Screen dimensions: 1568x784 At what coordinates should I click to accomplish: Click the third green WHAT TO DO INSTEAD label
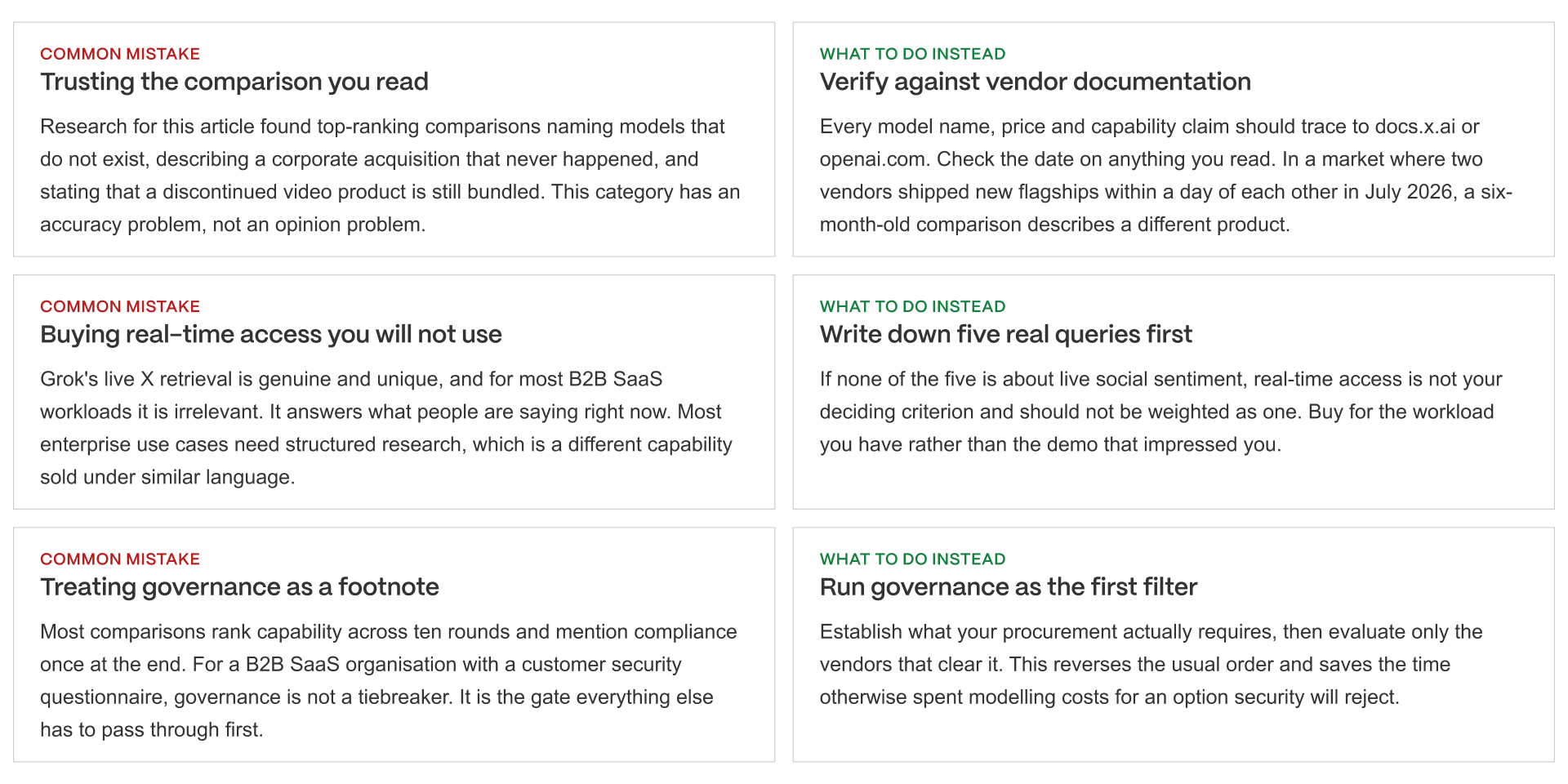(x=912, y=559)
